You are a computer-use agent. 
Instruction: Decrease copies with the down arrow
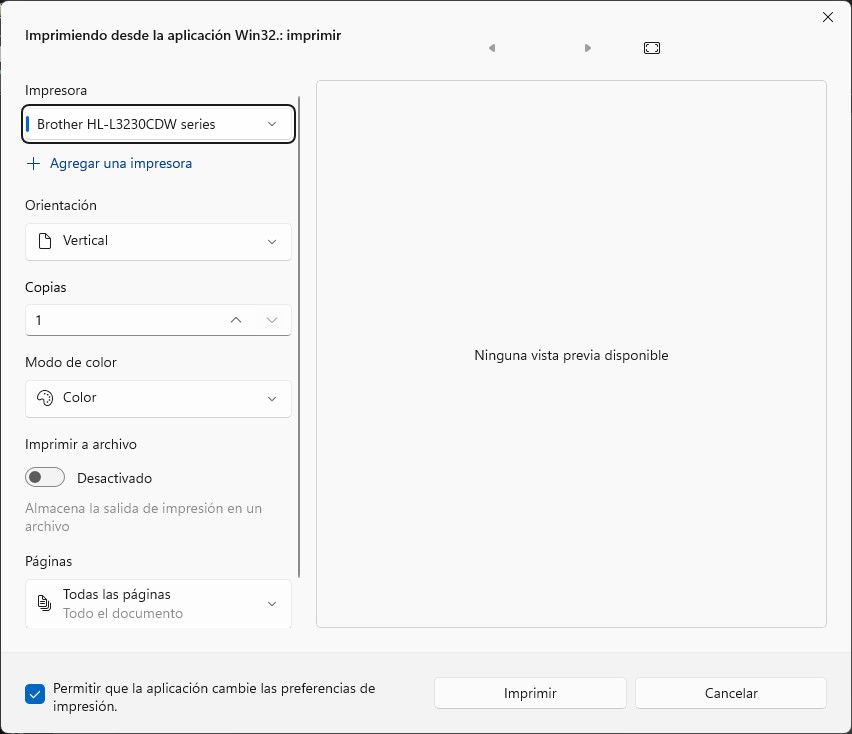click(x=272, y=320)
